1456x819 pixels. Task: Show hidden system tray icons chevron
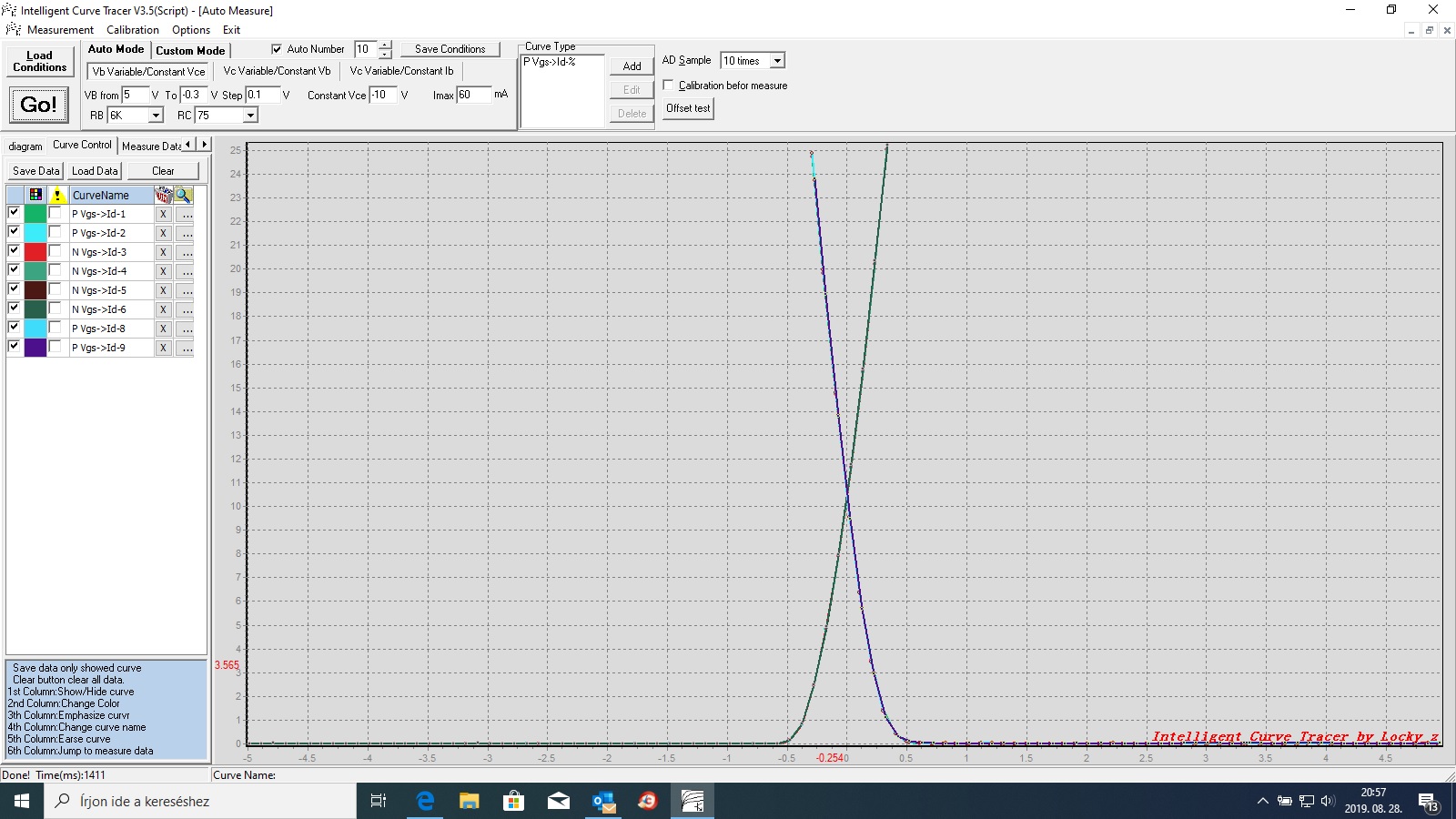(x=1263, y=801)
